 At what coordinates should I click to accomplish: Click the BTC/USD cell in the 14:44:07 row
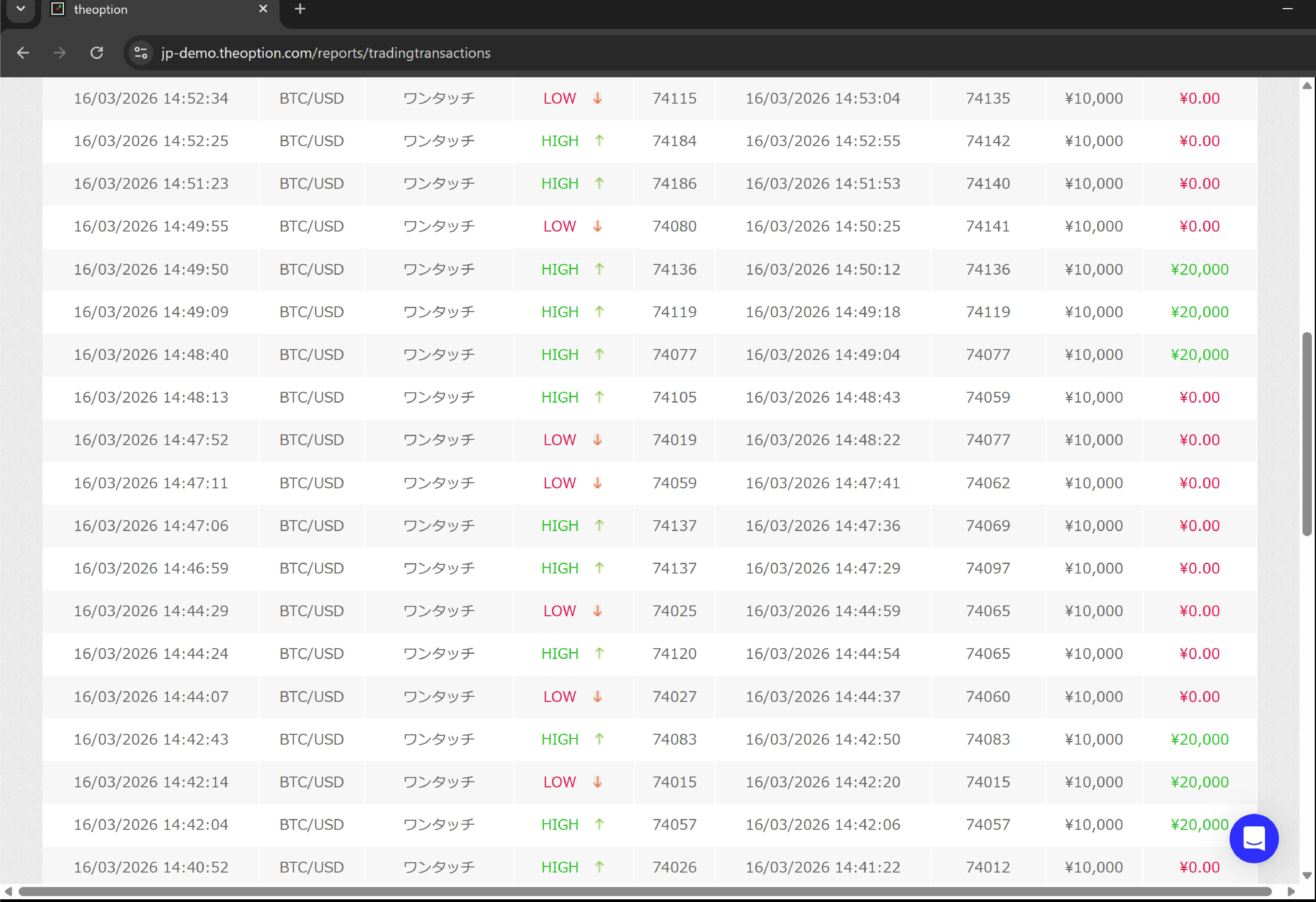311,696
